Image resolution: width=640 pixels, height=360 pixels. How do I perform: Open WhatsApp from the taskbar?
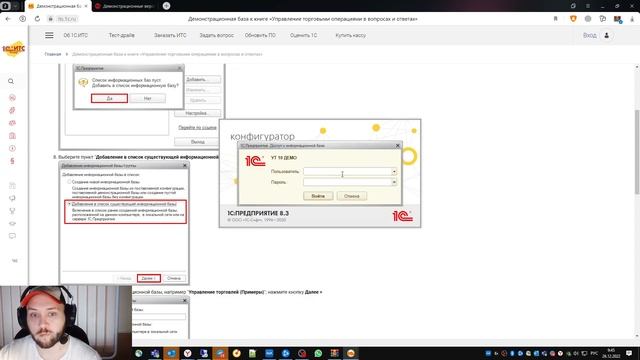(x=318, y=353)
